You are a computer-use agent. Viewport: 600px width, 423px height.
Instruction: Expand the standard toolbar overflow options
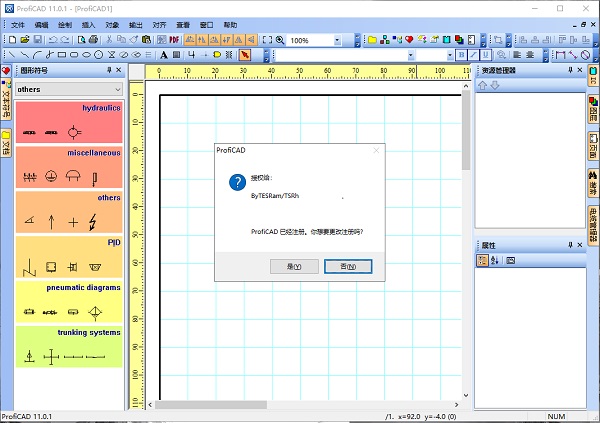tap(357, 40)
